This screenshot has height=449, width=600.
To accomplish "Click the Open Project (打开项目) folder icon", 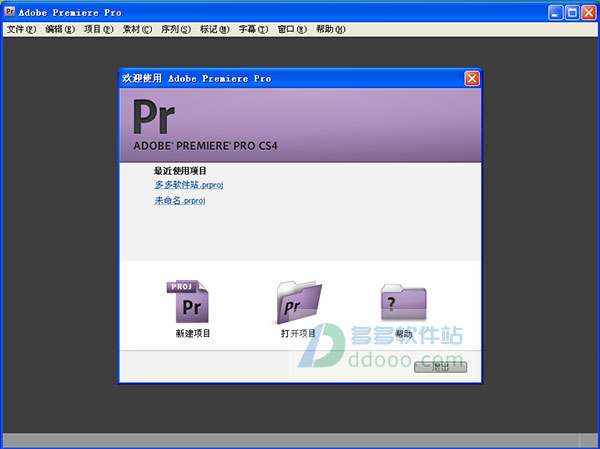I will coord(298,302).
